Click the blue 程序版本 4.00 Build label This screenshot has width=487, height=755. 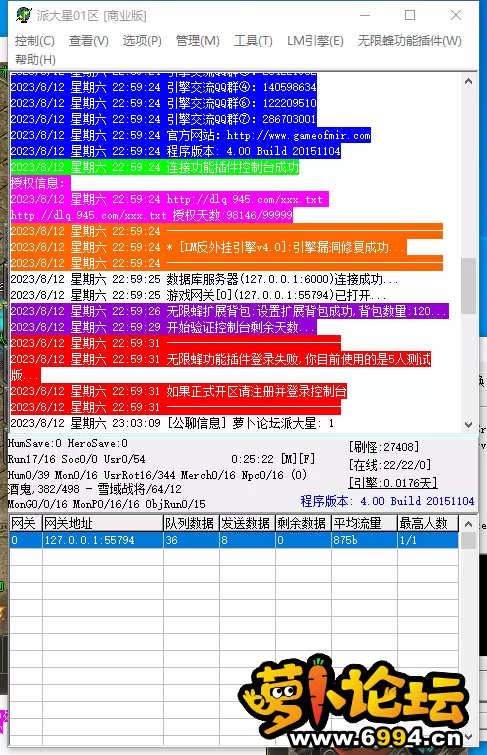coord(387,501)
